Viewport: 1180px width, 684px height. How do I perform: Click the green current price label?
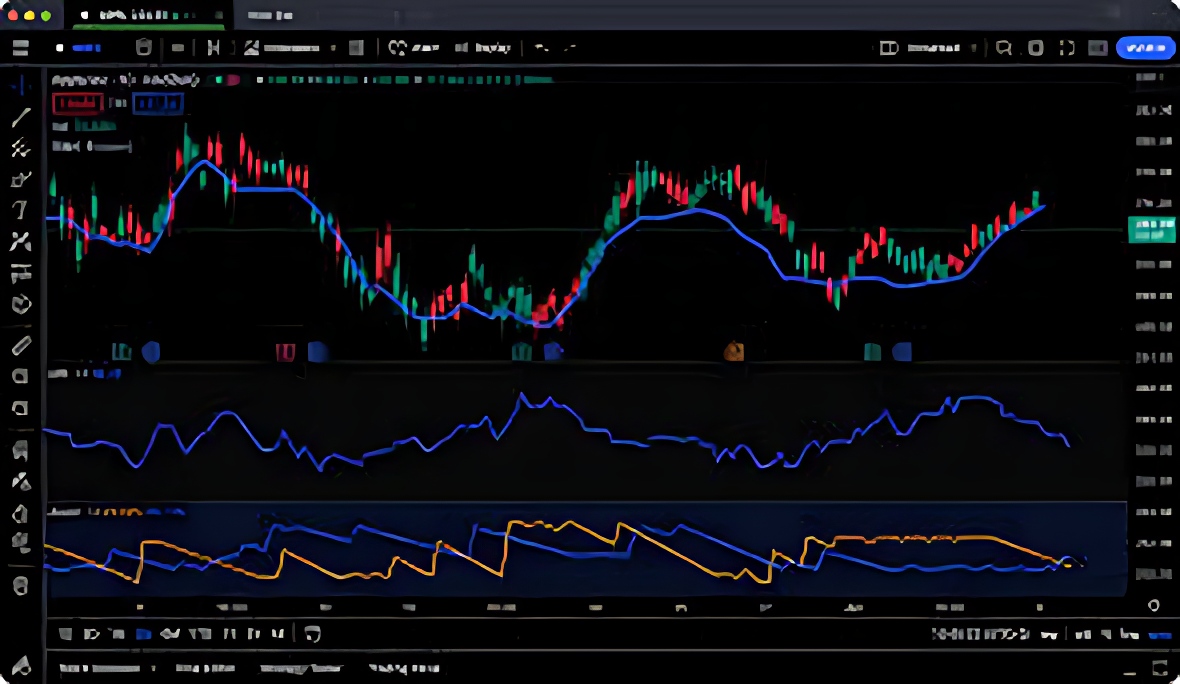pos(1151,229)
